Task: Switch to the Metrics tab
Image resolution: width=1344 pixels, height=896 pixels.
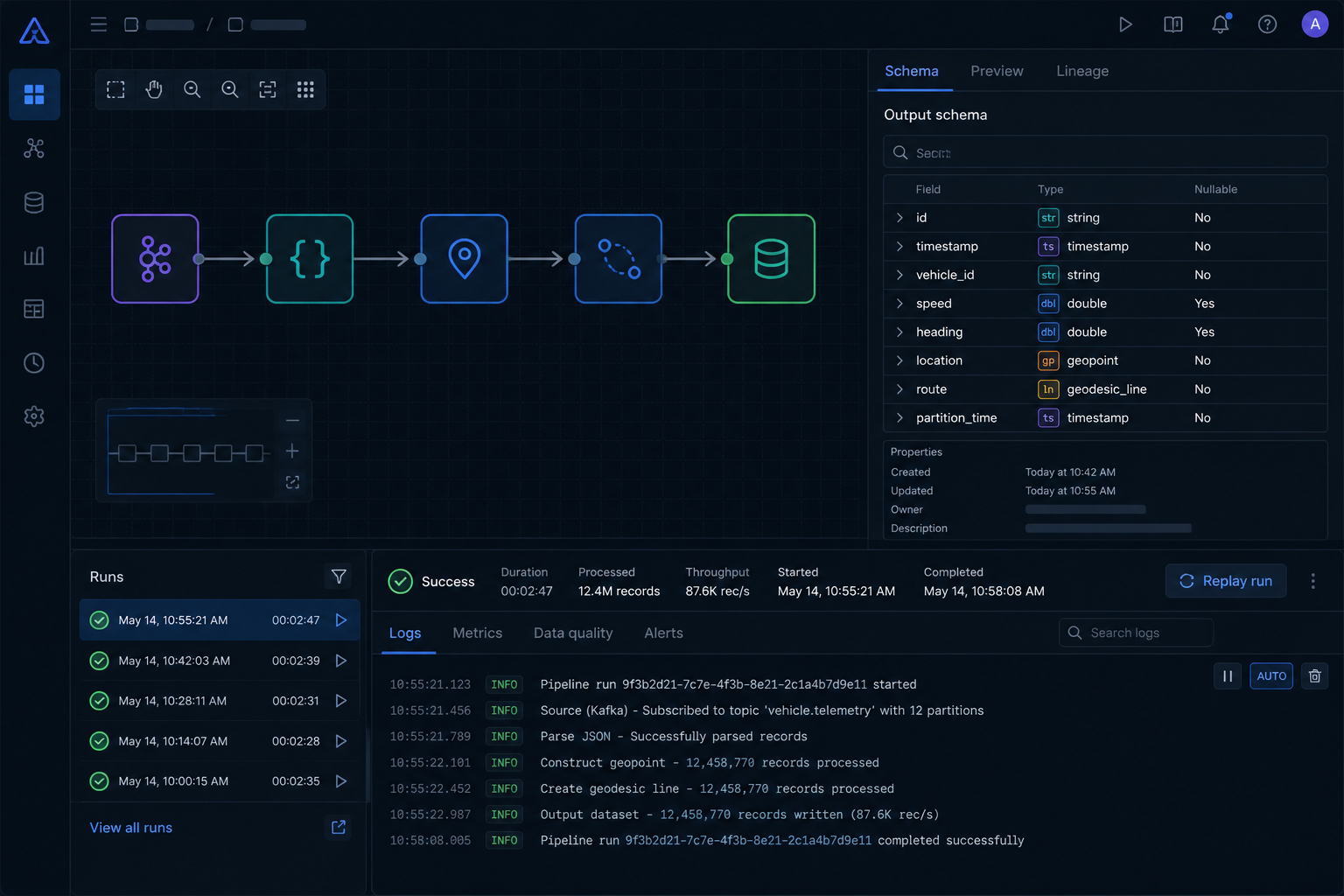Action: point(478,633)
